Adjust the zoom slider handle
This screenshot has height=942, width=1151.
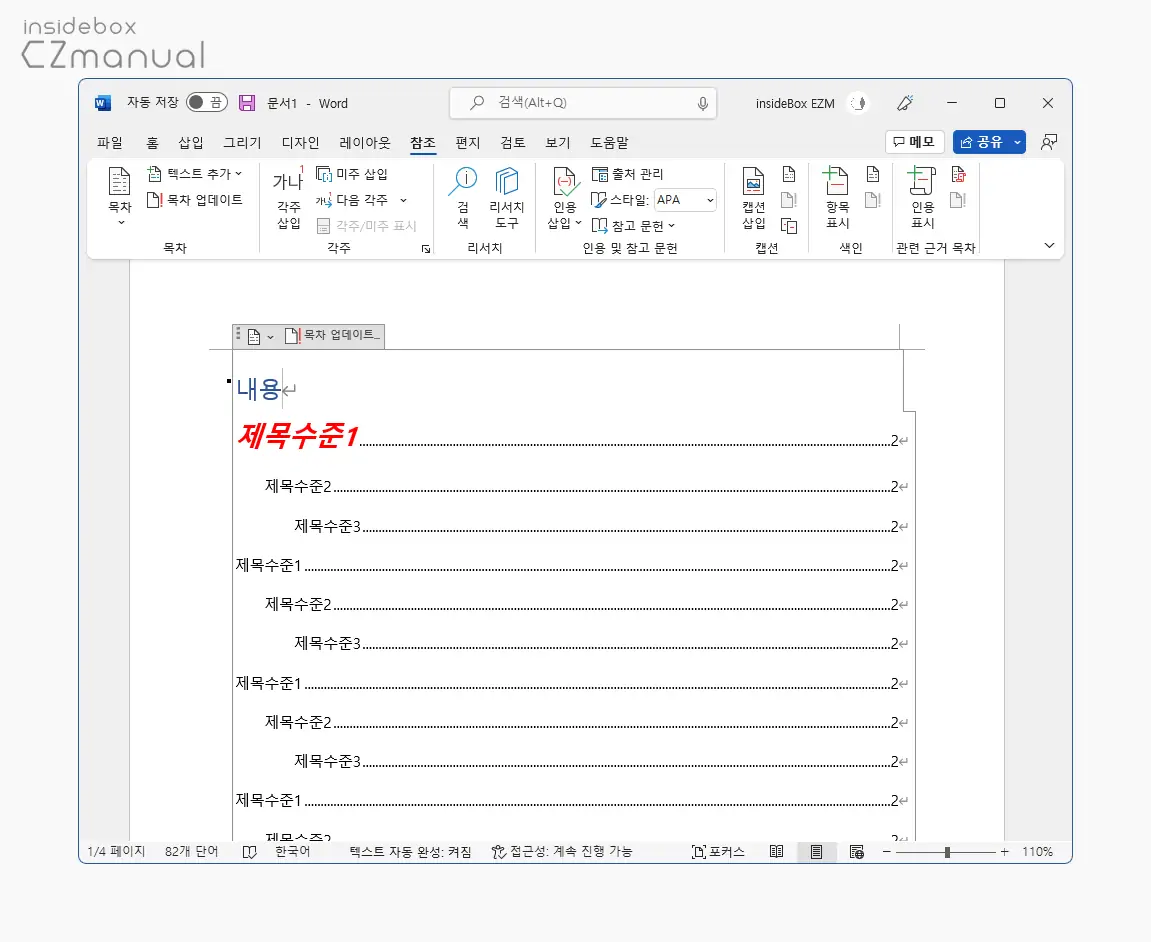(948, 852)
